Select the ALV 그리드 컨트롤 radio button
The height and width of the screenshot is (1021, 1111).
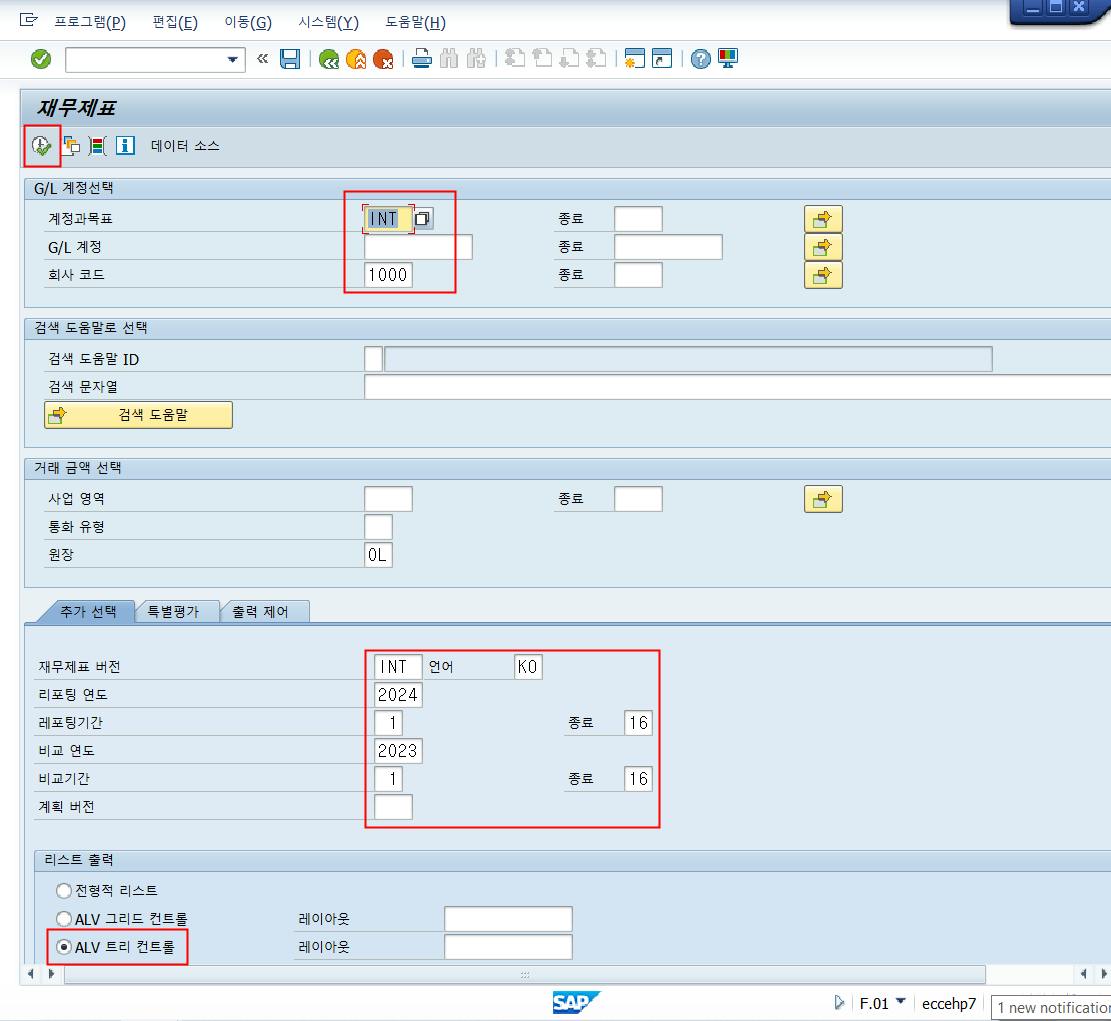64,919
